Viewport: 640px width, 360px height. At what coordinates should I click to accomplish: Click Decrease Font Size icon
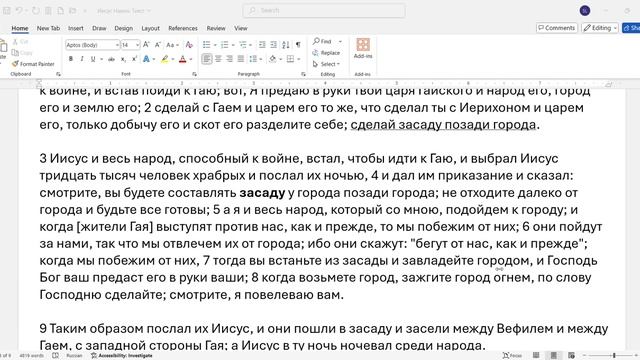point(158,44)
